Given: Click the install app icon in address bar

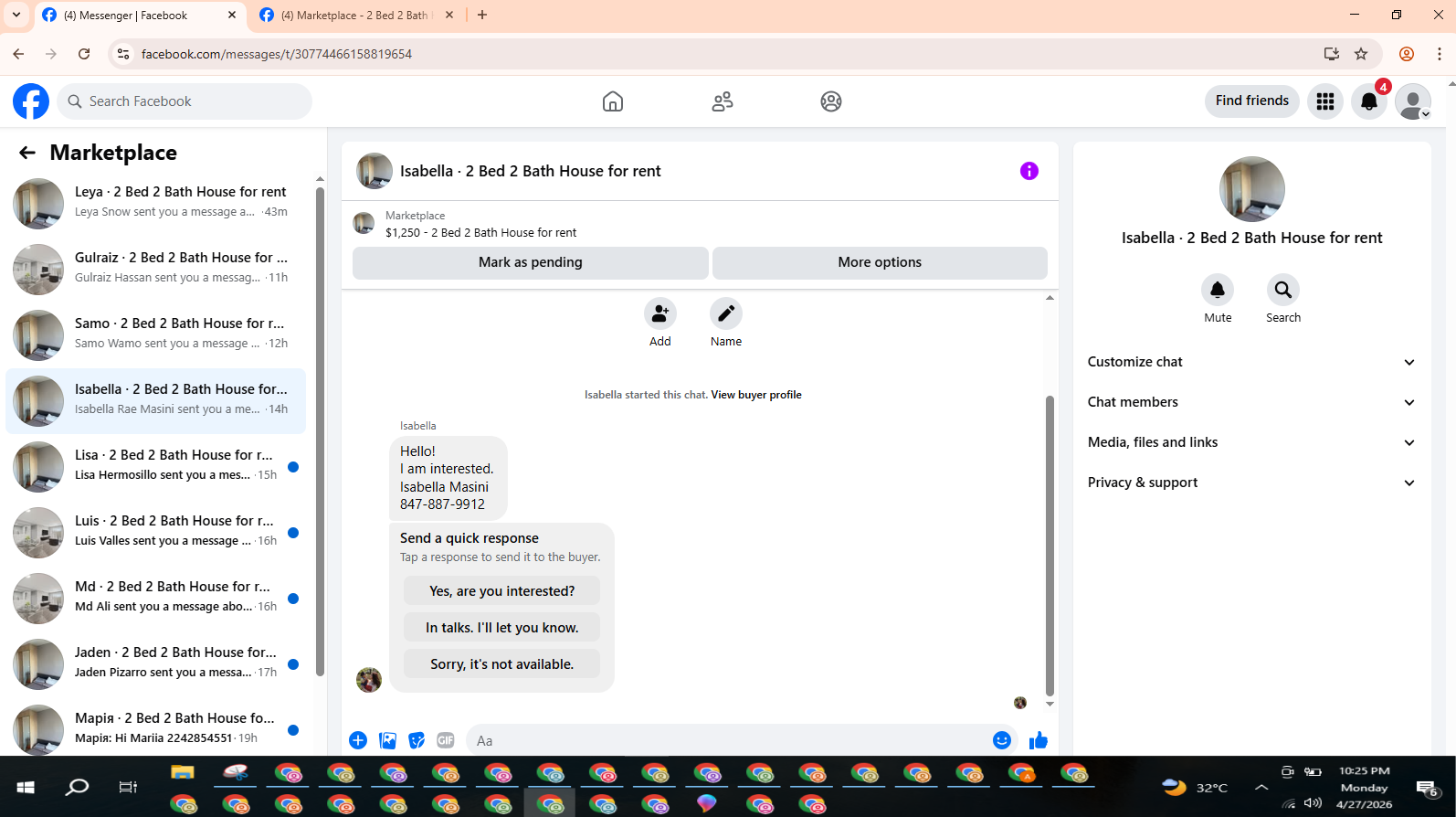Looking at the screenshot, I should (x=1332, y=54).
